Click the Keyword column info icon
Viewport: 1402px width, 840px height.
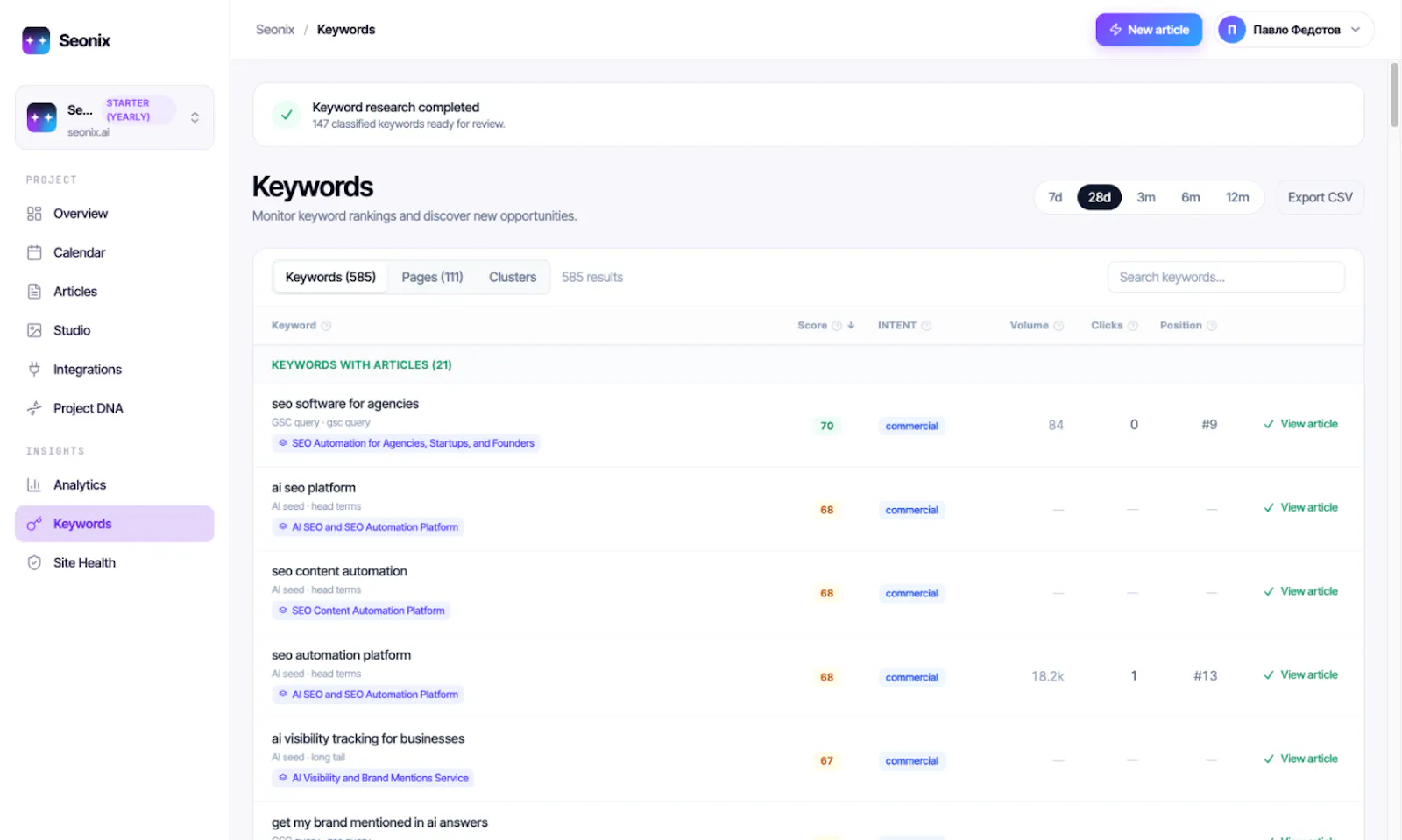pyautogui.click(x=326, y=326)
